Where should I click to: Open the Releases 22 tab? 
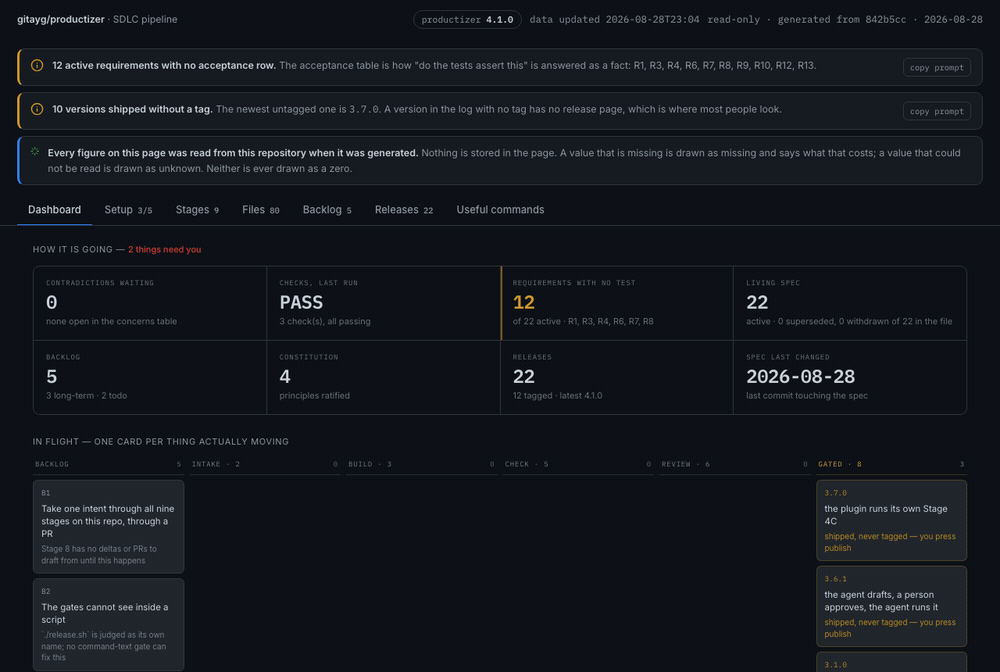(x=404, y=210)
